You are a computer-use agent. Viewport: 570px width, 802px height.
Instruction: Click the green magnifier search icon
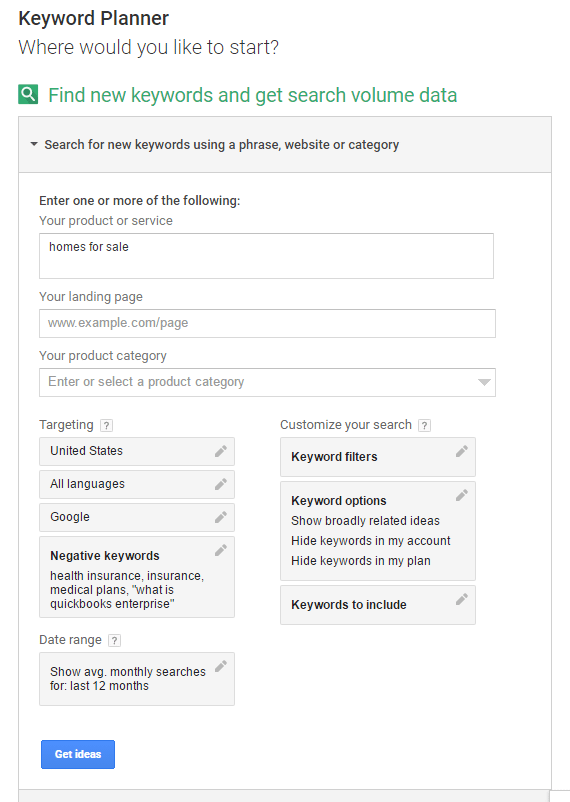coord(28,94)
